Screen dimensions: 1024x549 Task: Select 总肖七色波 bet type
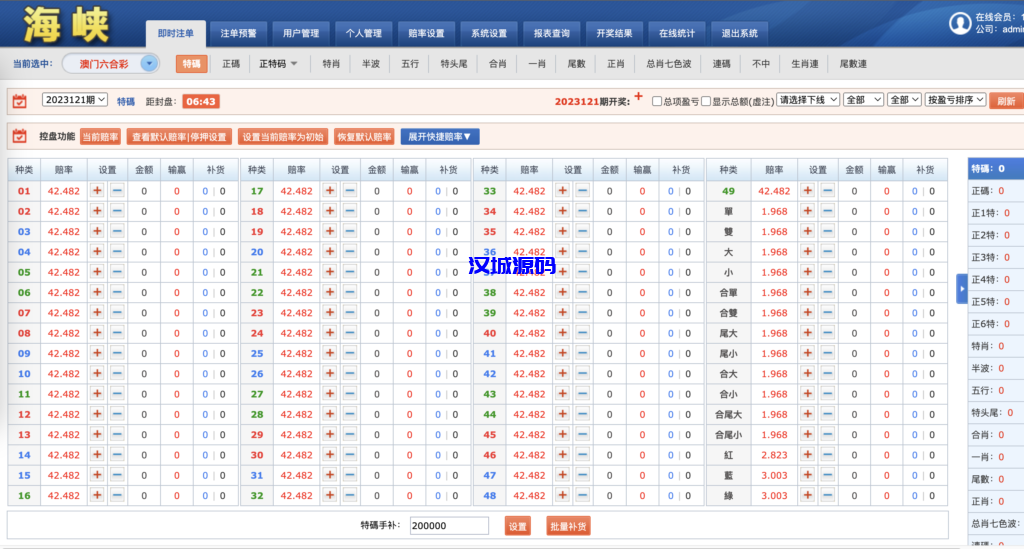669,63
